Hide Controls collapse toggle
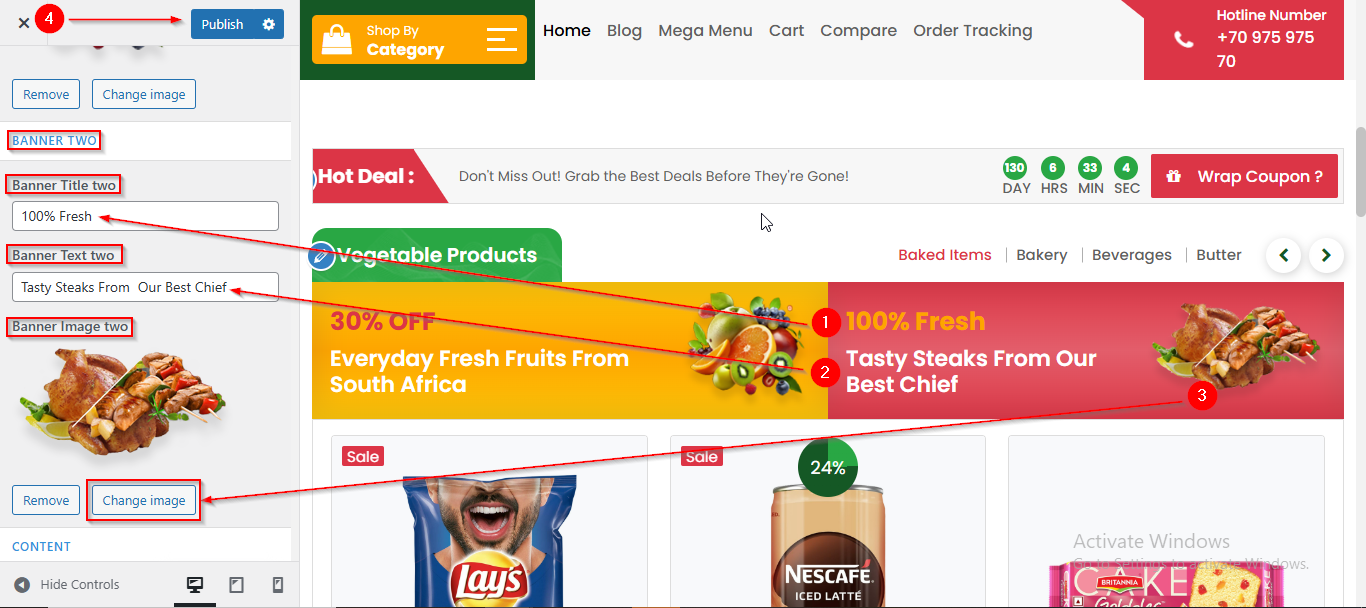 [67, 585]
